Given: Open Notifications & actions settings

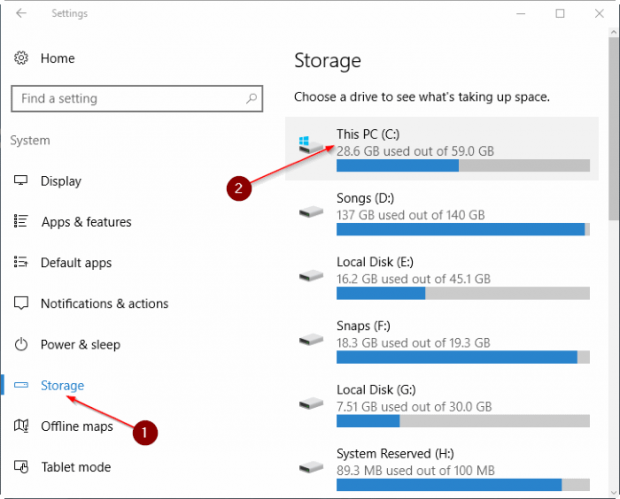Looking at the screenshot, I should click(x=104, y=304).
